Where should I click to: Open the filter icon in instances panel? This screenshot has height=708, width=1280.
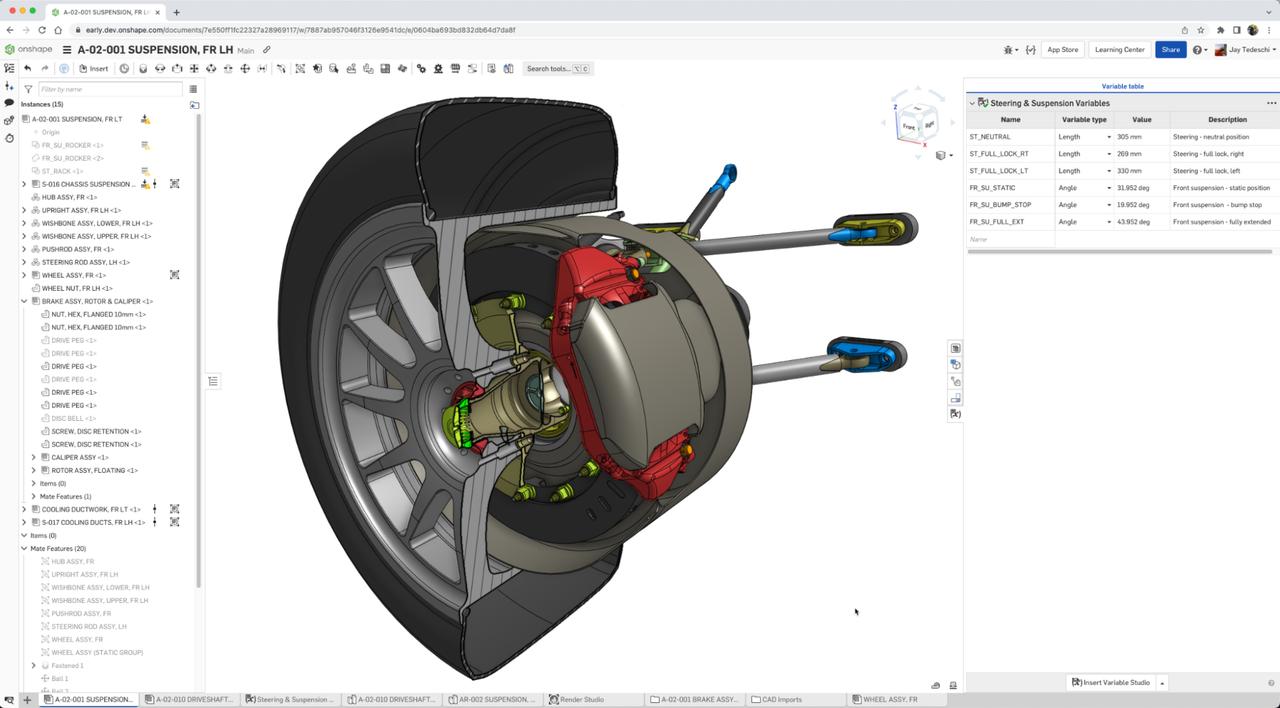[28, 89]
